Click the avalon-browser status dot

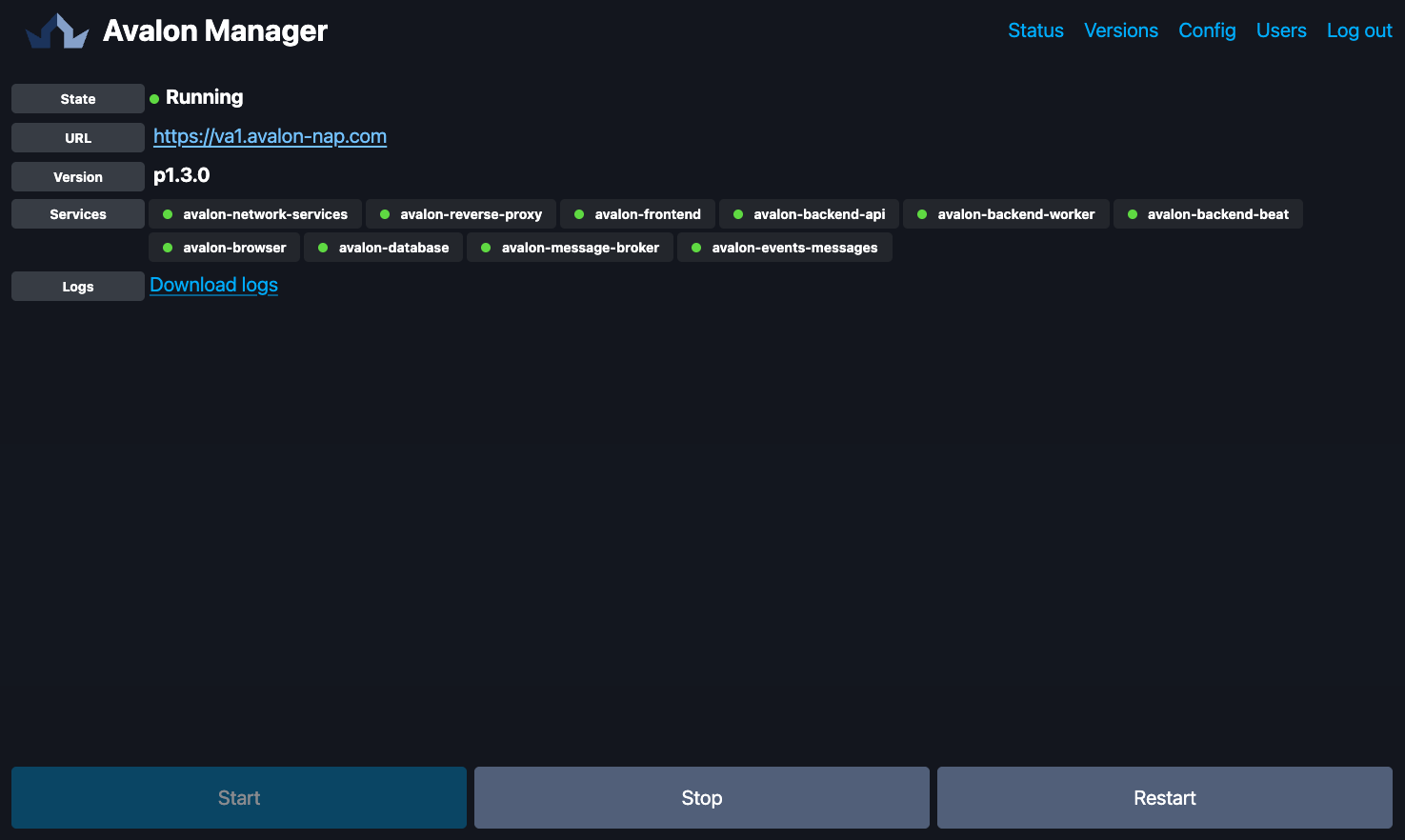point(168,248)
